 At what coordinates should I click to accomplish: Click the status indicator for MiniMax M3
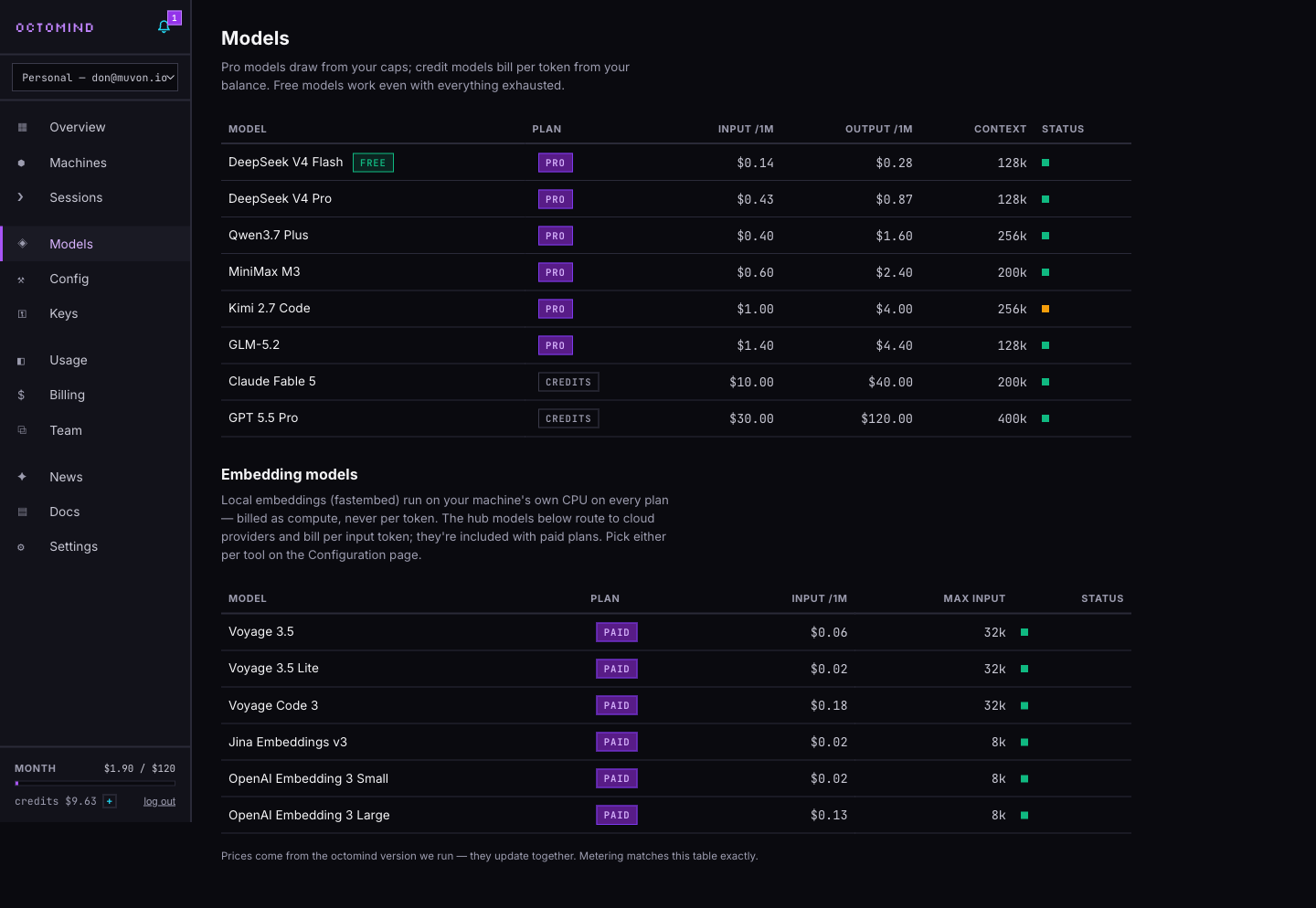click(x=1045, y=272)
